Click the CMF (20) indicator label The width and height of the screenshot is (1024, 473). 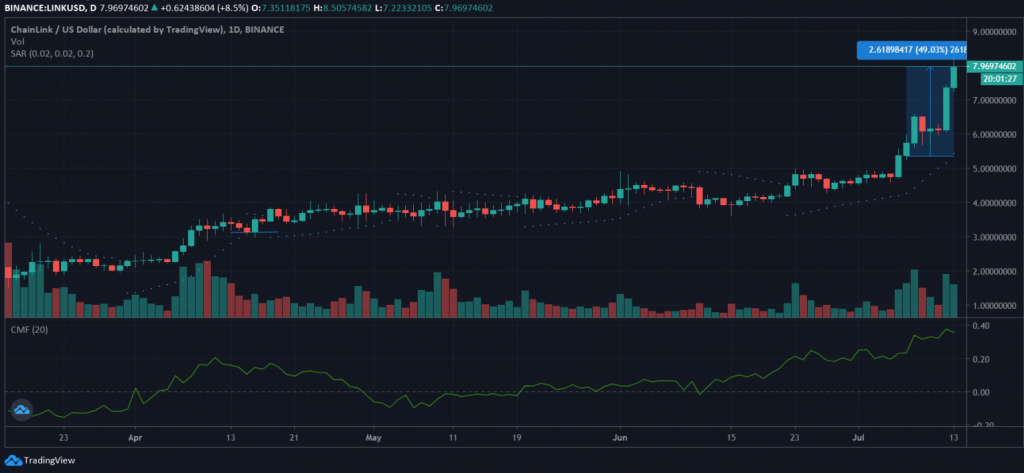(x=29, y=330)
